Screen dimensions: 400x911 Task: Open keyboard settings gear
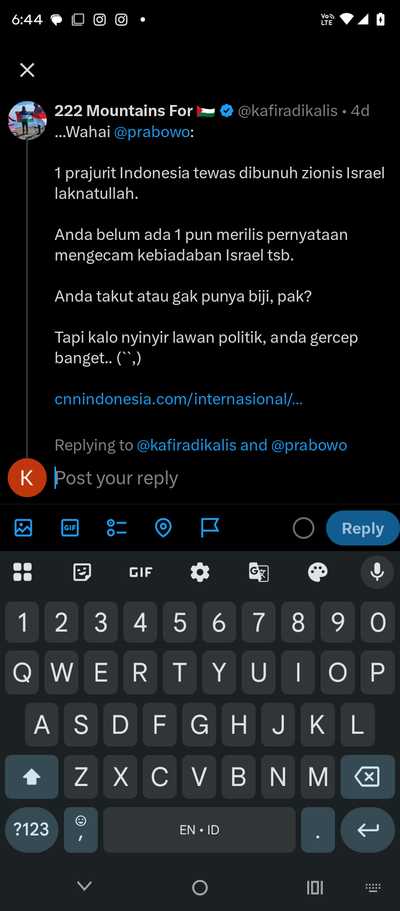point(200,572)
